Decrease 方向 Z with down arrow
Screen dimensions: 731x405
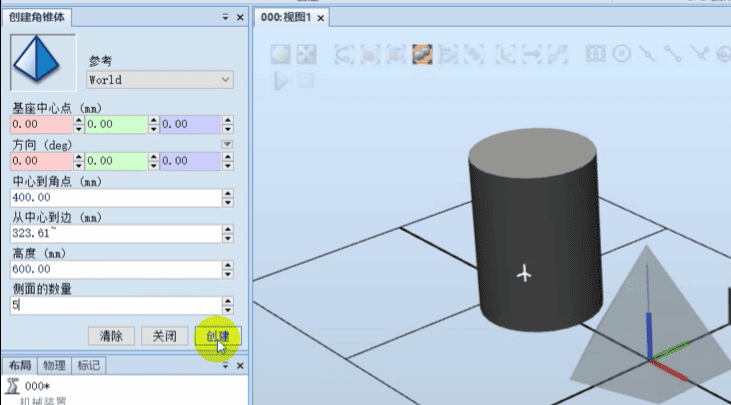pyautogui.click(x=228, y=166)
